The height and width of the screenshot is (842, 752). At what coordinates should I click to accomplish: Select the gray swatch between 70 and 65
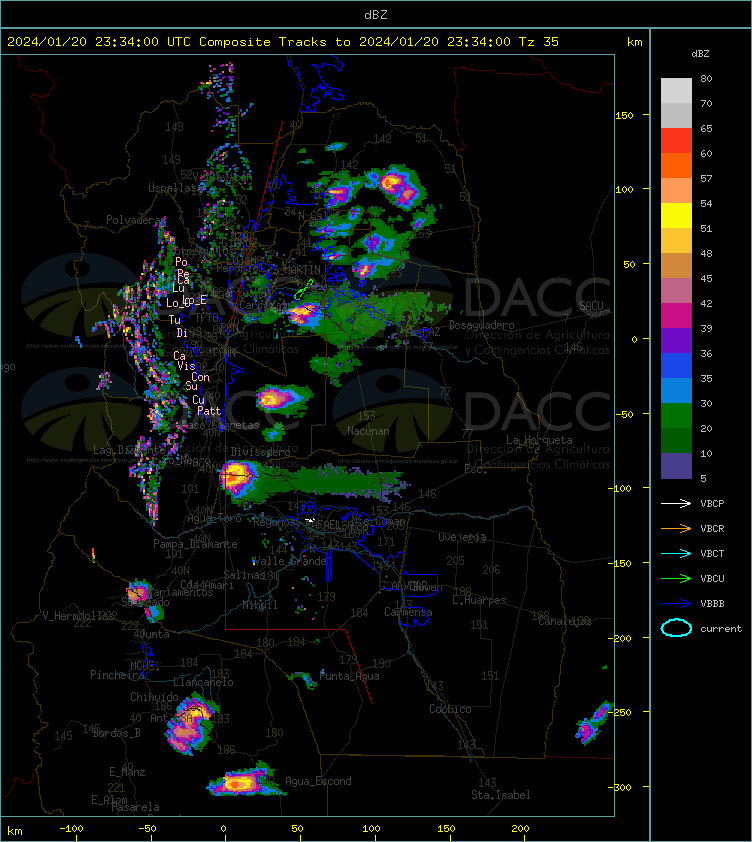tap(676, 115)
